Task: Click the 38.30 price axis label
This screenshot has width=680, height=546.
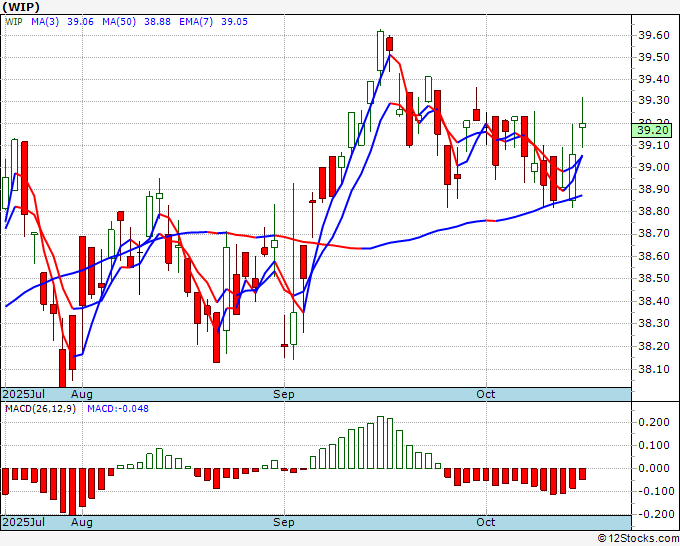Action: point(654,324)
